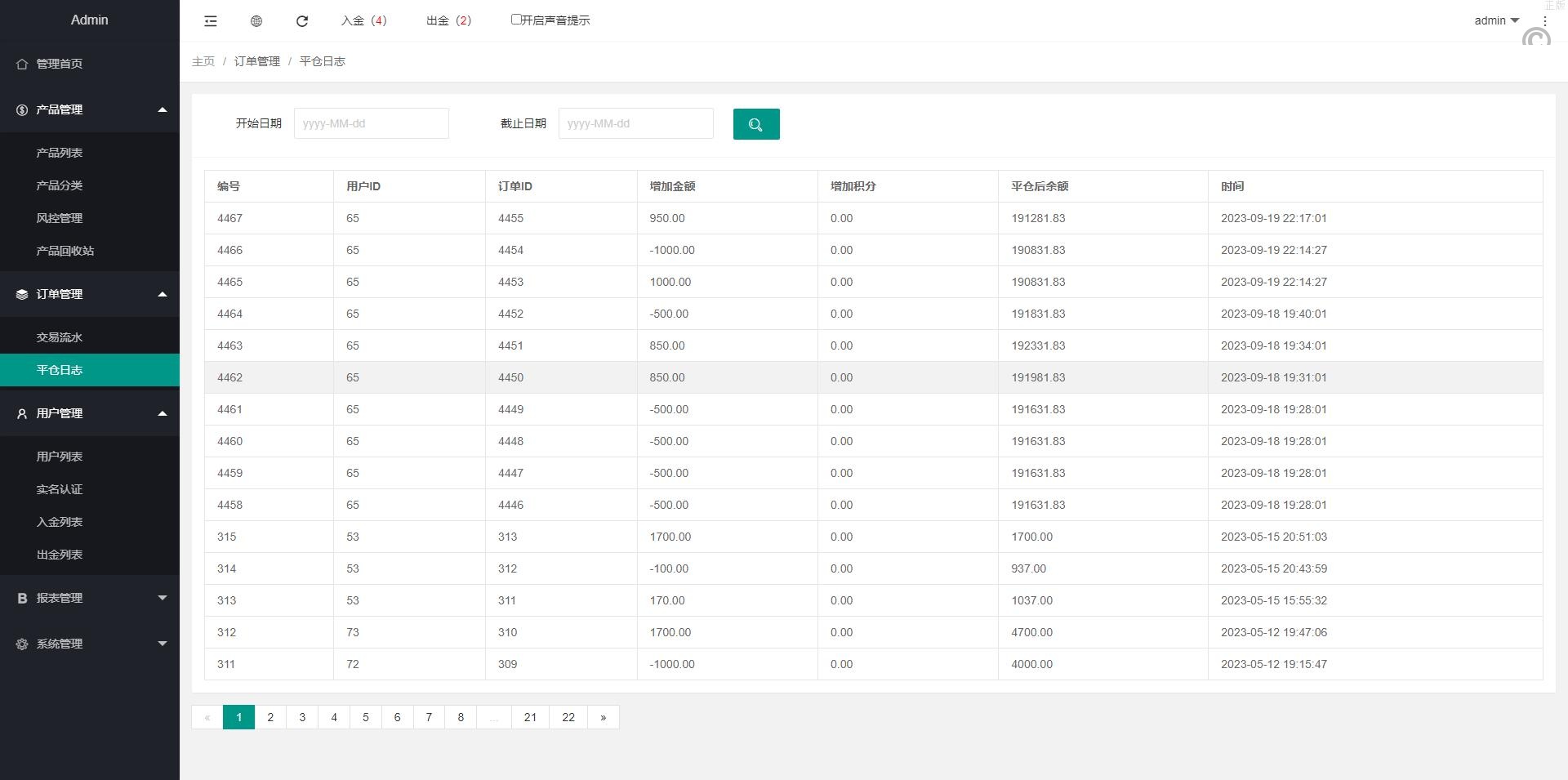Click the home icon beside 管理首页
1568x780 pixels.
(x=22, y=64)
